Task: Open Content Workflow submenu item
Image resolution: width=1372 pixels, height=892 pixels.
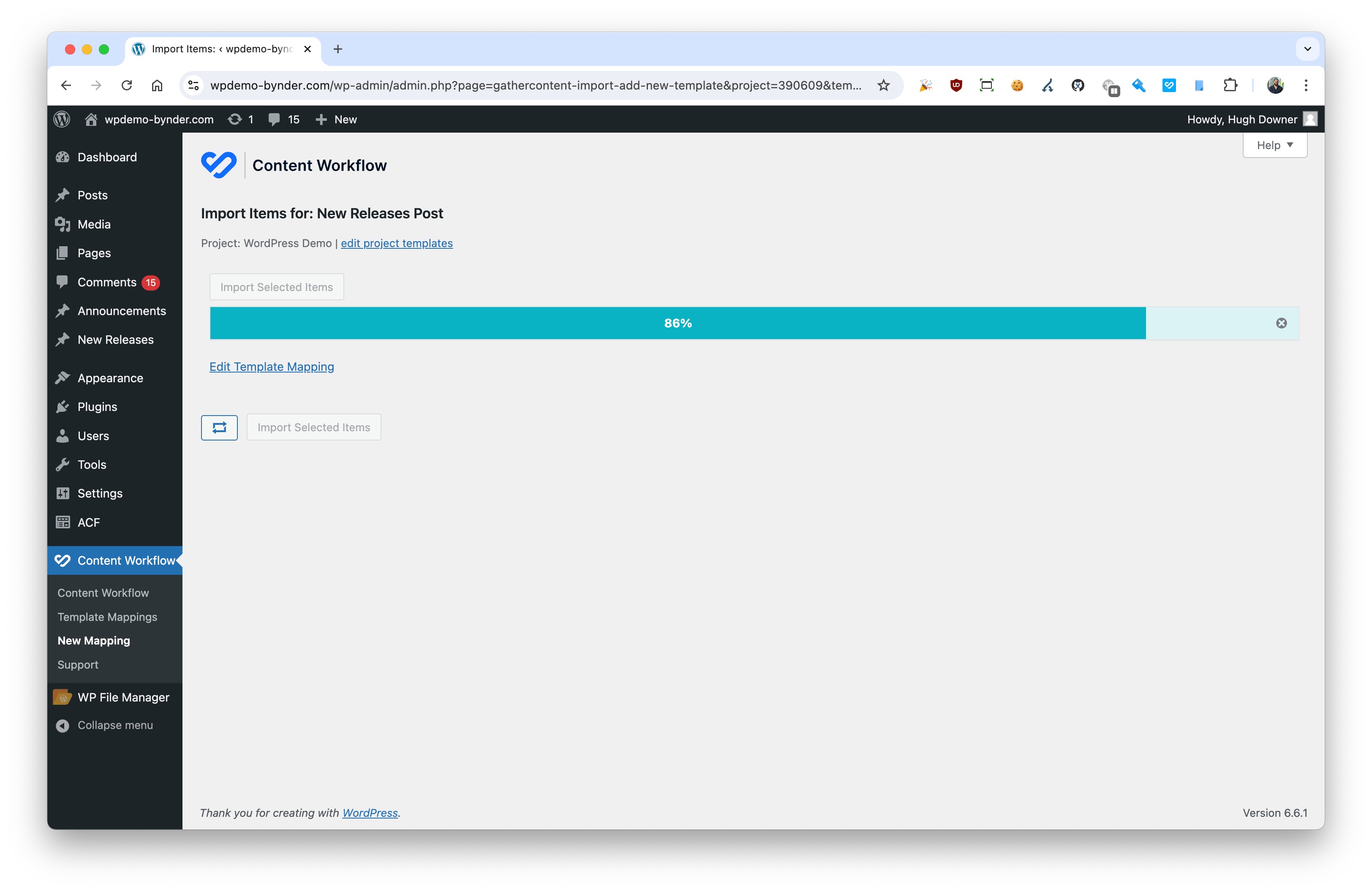Action: [x=103, y=593]
